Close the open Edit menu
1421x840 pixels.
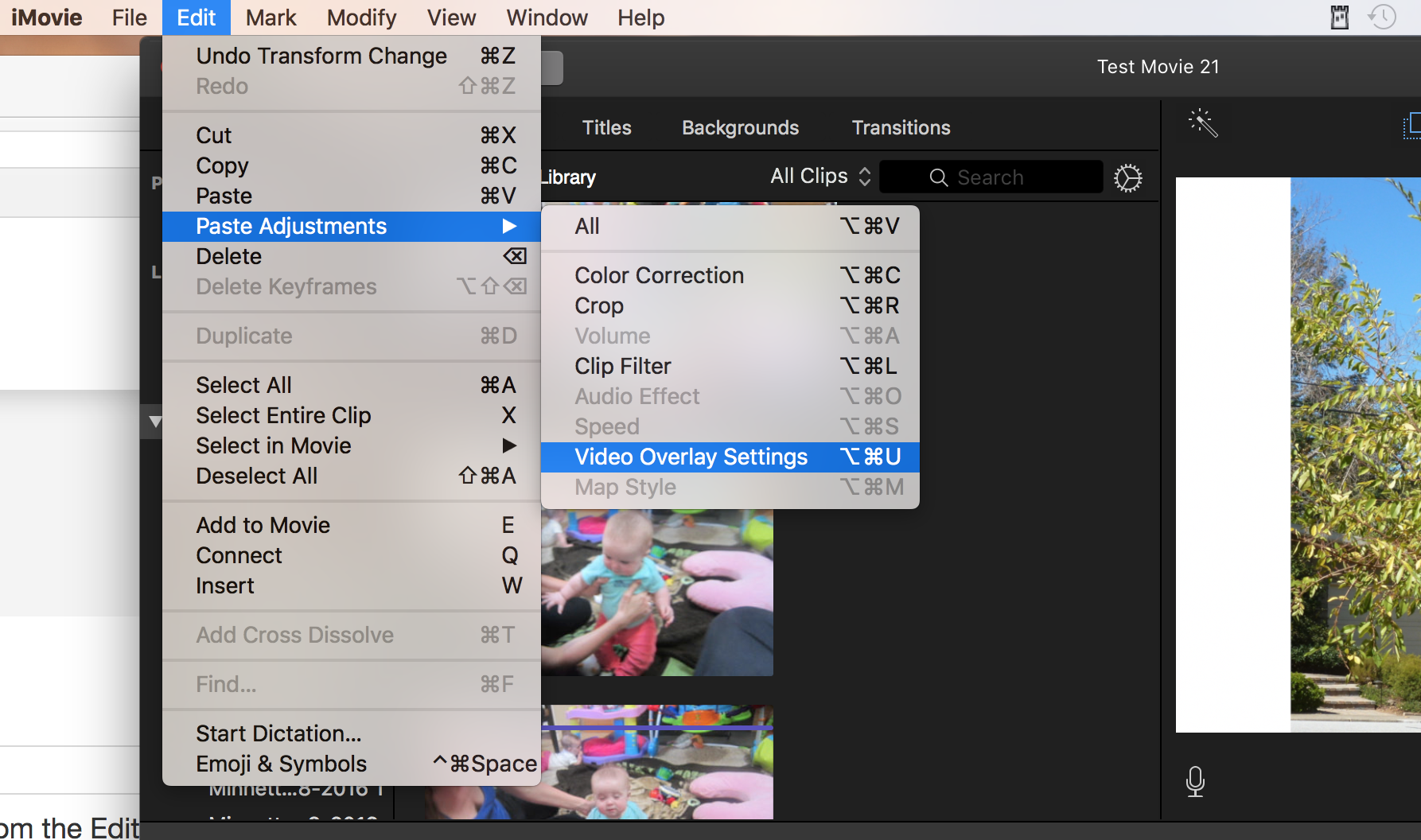click(x=197, y=17)
